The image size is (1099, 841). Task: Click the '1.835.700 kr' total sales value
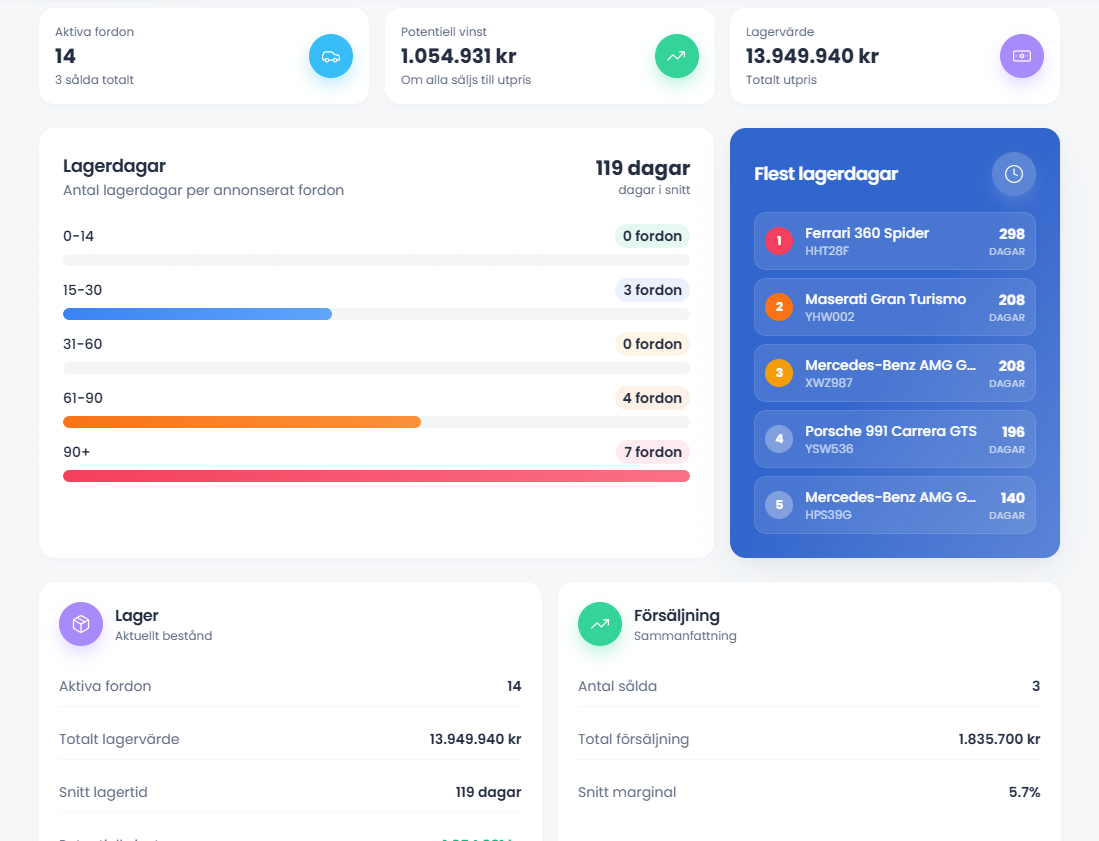[999, 739]
